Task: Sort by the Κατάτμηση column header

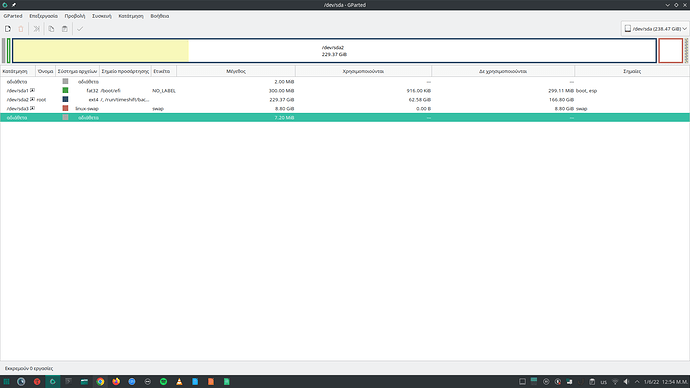Action: [x=18, y=71]
